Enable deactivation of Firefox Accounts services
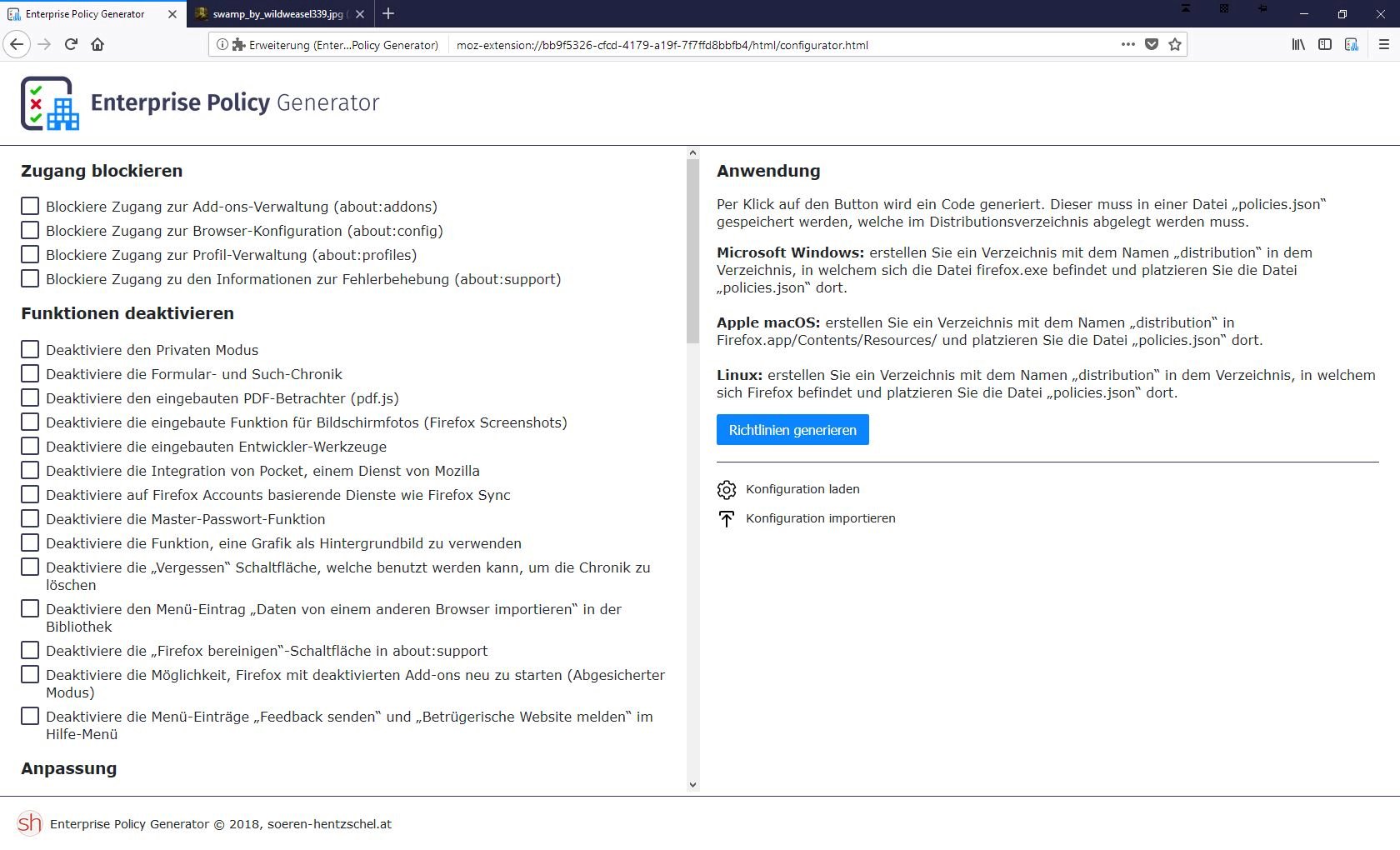The width and height of the screenshot is (1400, 850). tap(30, 494)
